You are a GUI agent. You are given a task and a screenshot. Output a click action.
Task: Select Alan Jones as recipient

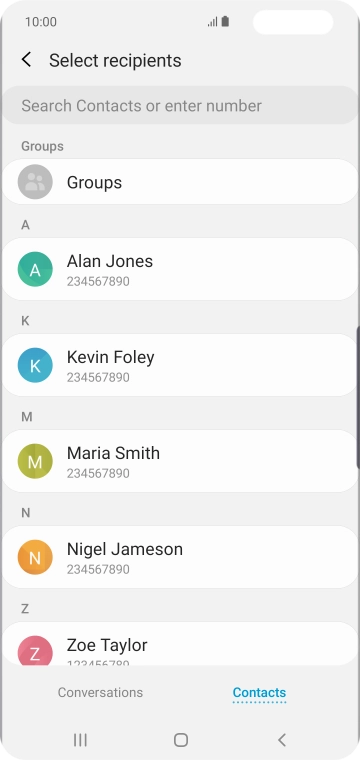pyautogui.click(x=180, y=269)
